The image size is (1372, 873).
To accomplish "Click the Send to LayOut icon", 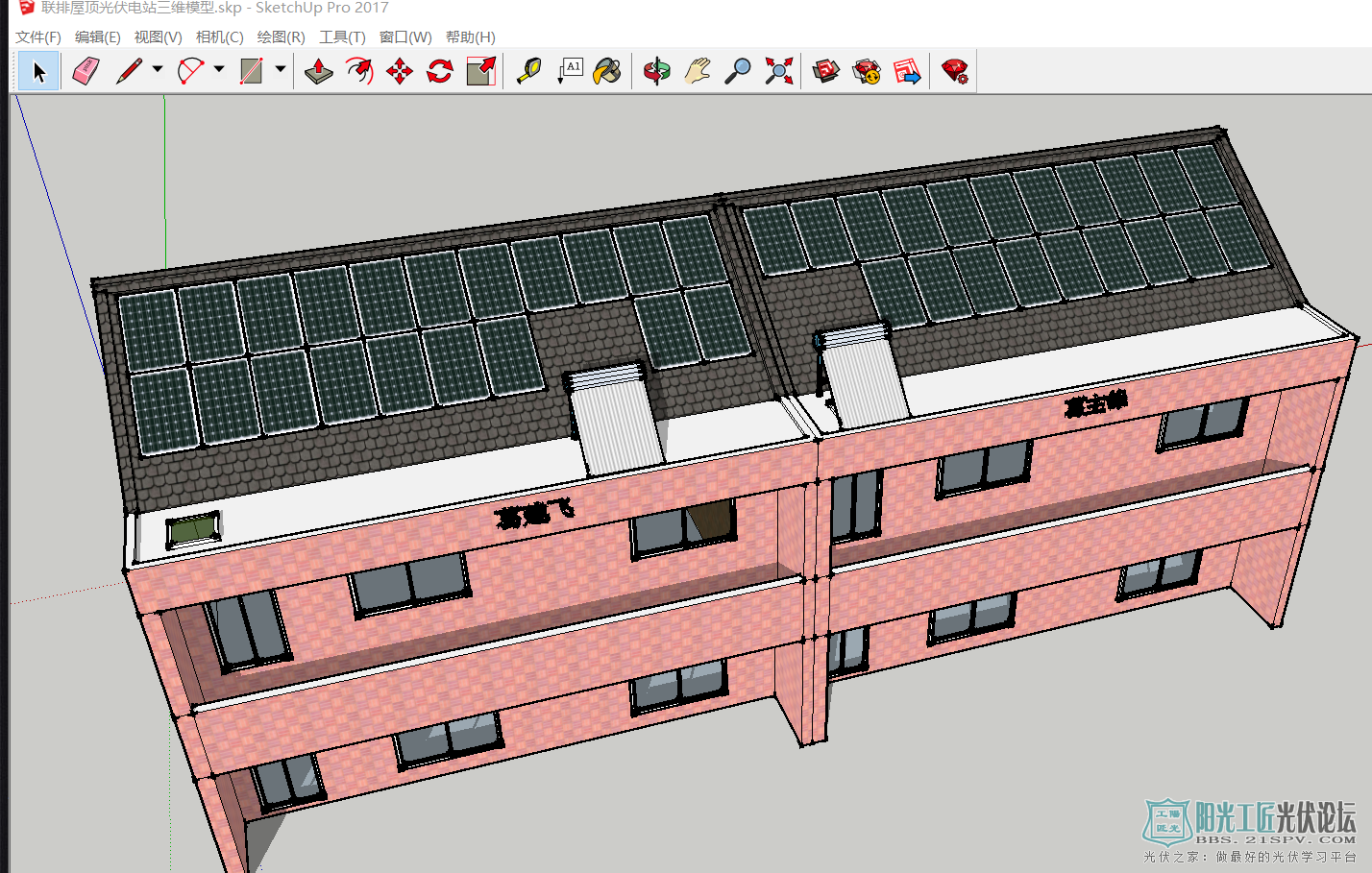I will 907,71.
